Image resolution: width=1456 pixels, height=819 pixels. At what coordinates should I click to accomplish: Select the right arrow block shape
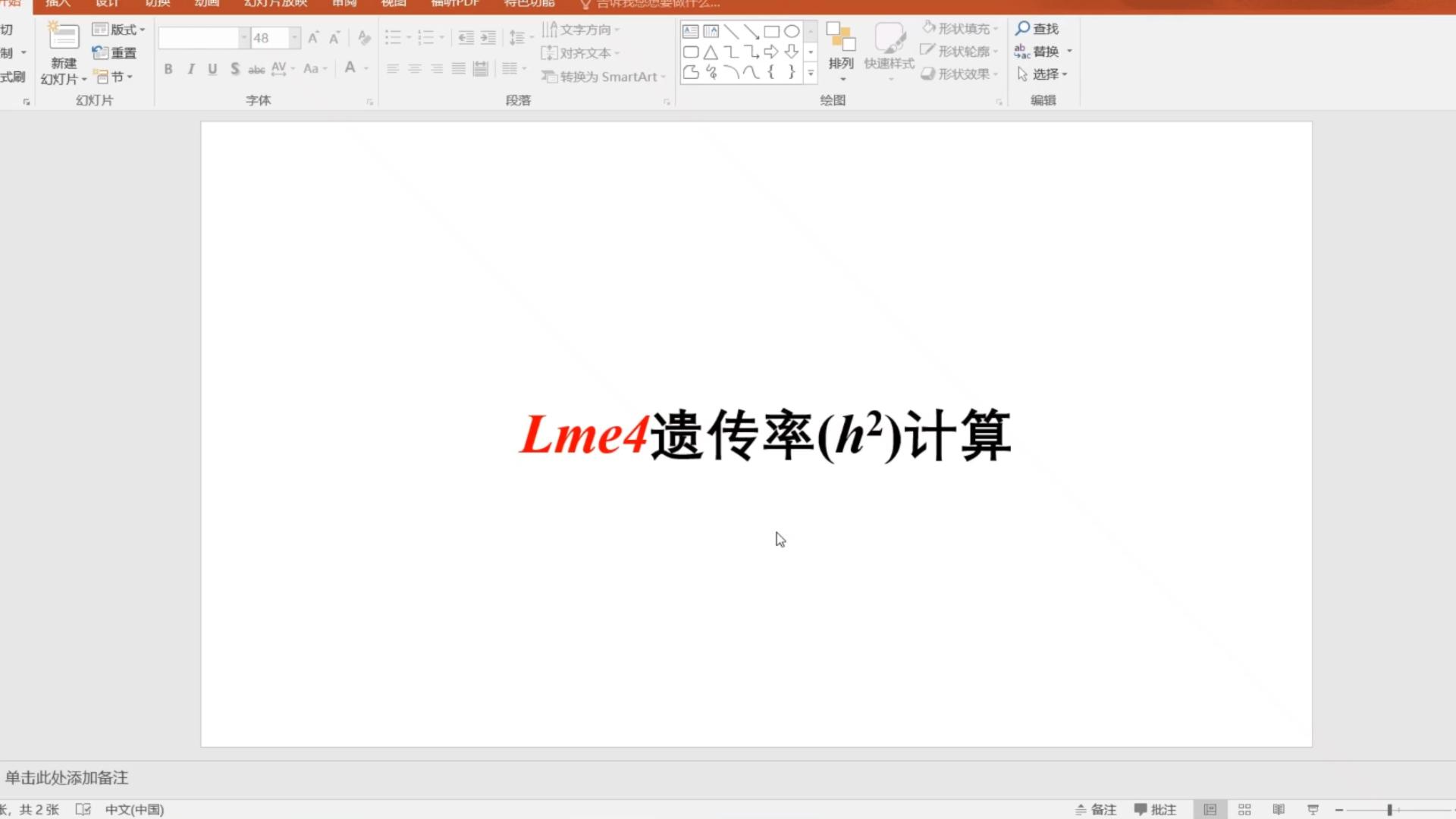(771, 52)
